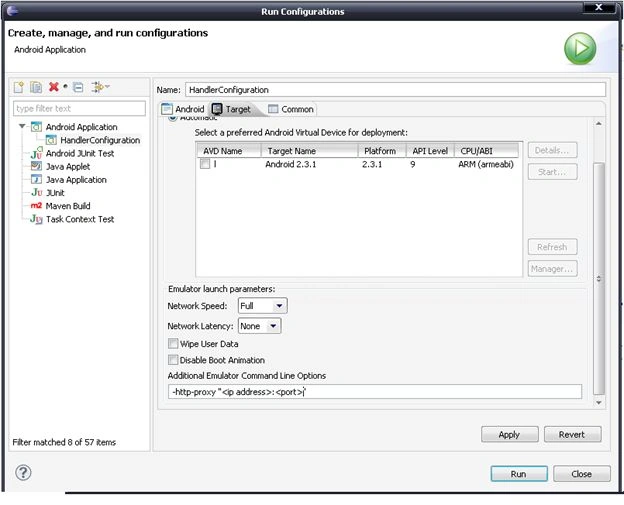624x505 pixels.
Task: Click the scrollbar down arrow
Action: point(599,403)
